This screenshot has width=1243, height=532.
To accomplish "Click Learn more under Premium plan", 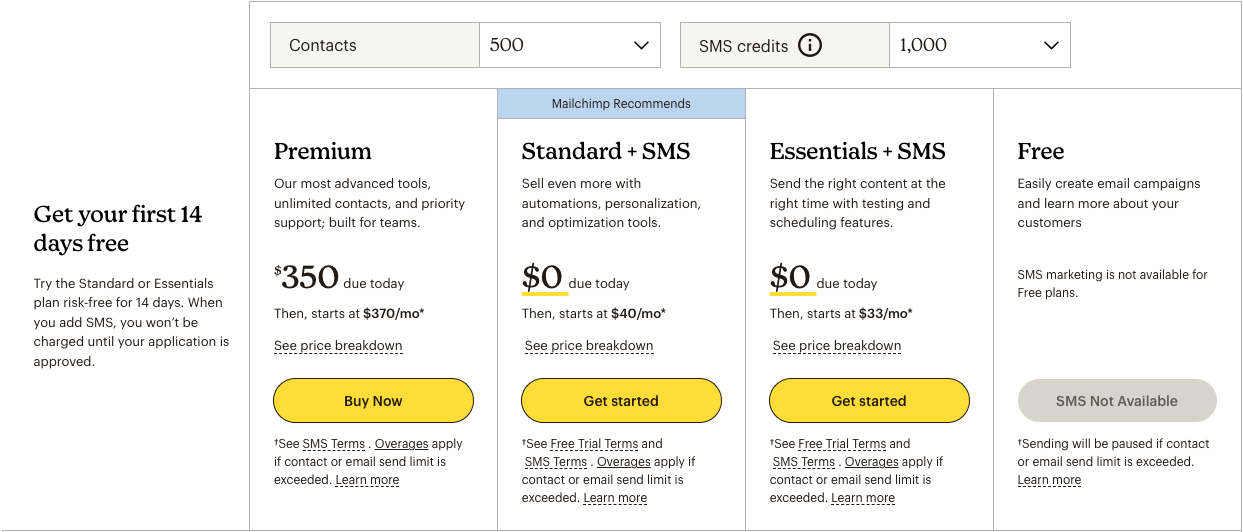I will 367,480.
